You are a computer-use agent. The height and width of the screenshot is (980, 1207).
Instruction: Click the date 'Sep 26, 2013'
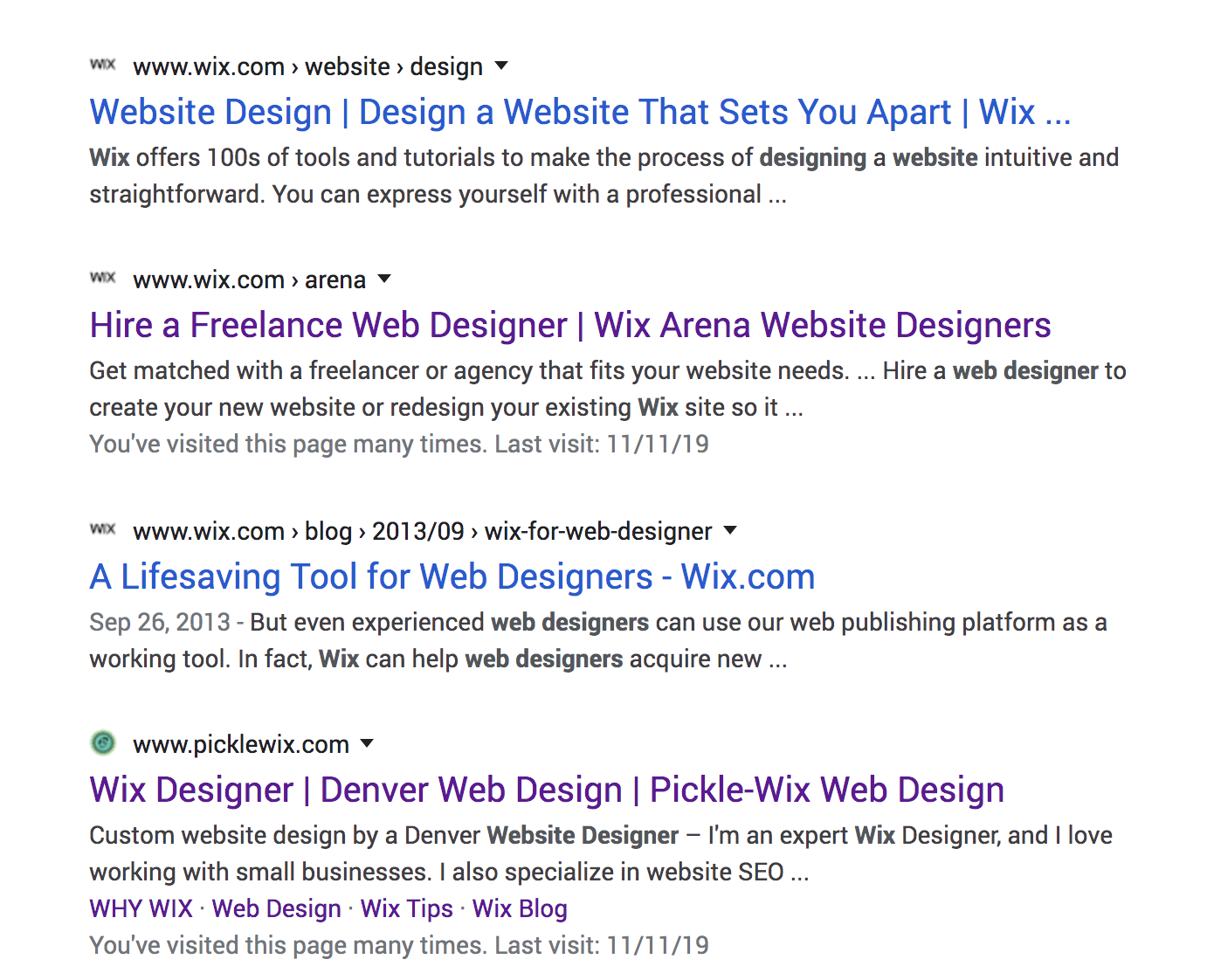[160, 622]
